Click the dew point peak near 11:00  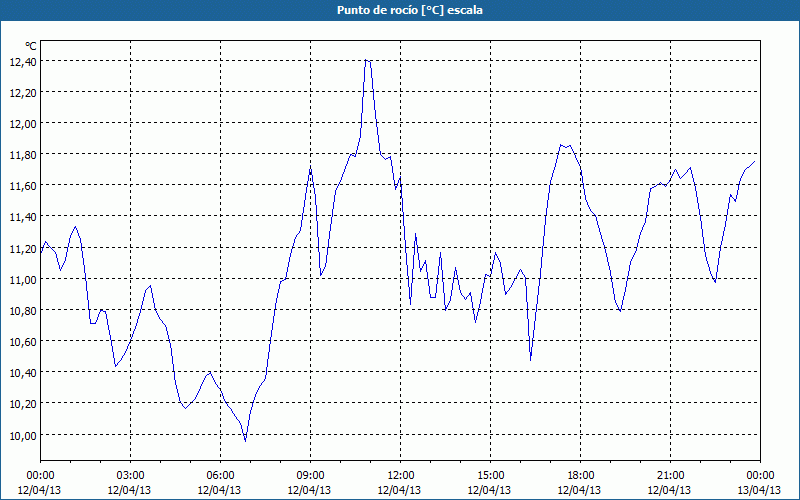pos(367,60)
